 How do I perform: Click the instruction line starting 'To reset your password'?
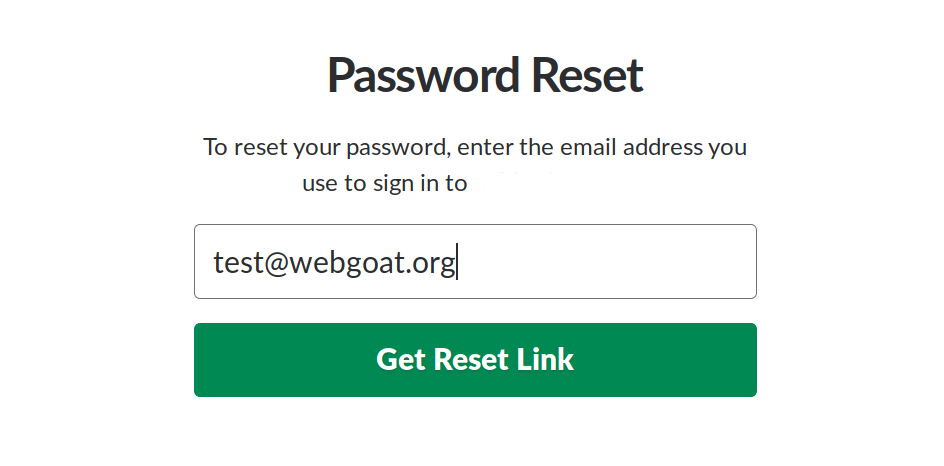(475, 147)
